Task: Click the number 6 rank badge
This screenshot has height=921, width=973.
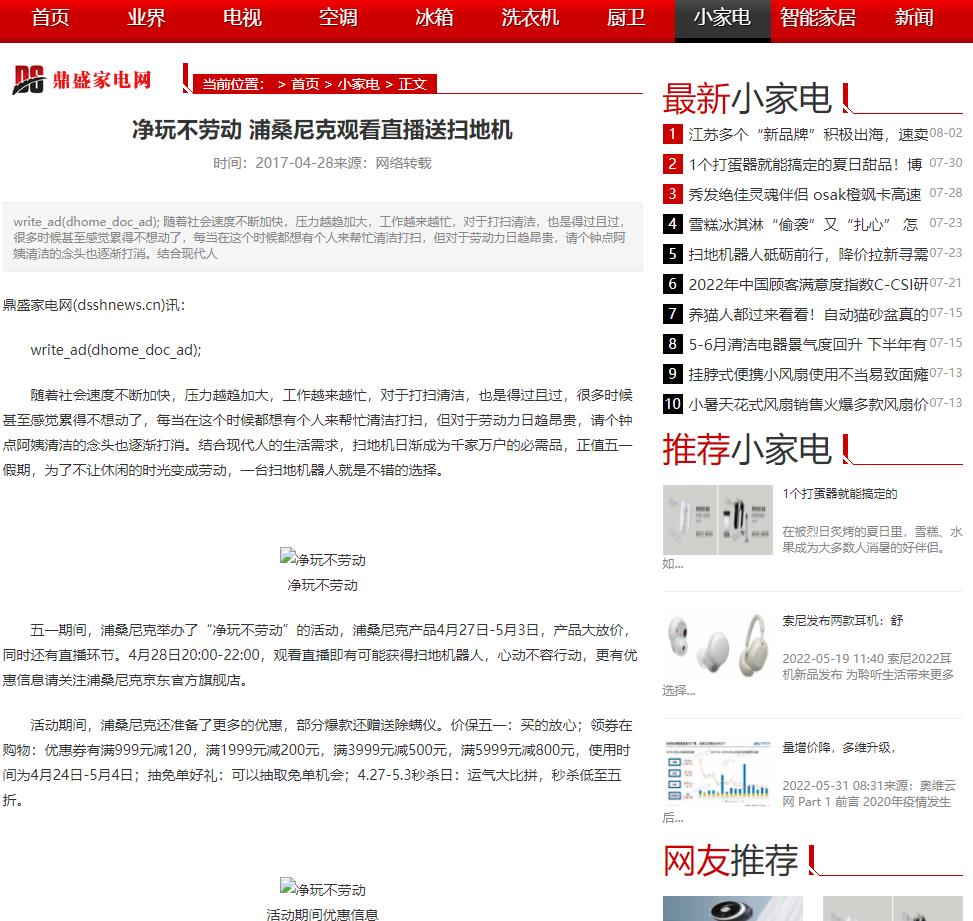Action: [673, 284]
